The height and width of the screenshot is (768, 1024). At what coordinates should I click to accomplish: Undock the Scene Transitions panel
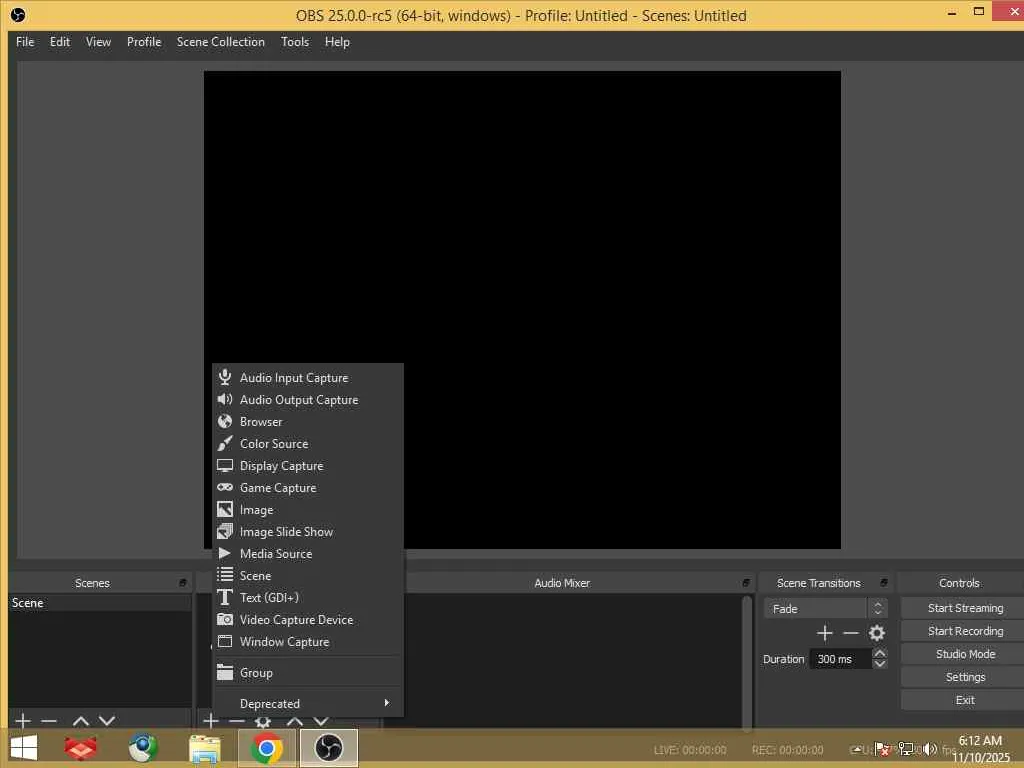tap(884, 583)
